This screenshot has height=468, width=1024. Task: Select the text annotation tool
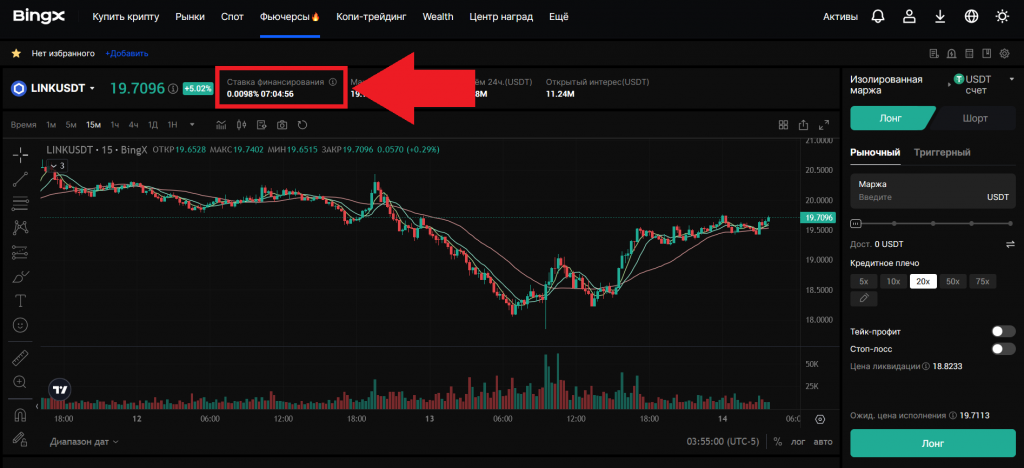20,300
